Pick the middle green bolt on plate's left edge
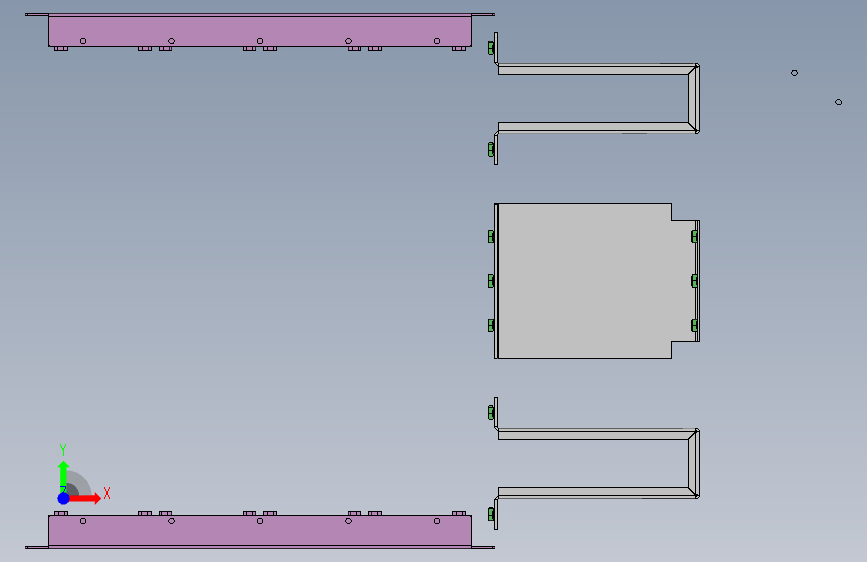Image resolution: width=867 pixels, height=562 pixels. coord(491,281)
